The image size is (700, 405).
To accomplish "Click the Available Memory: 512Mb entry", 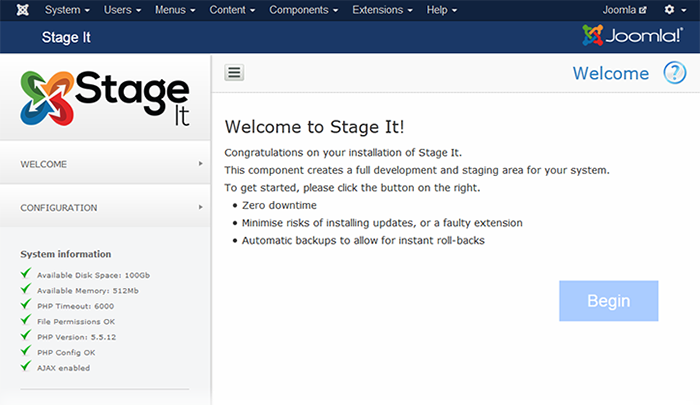I will pyautogui.click(x=88, y=291).
